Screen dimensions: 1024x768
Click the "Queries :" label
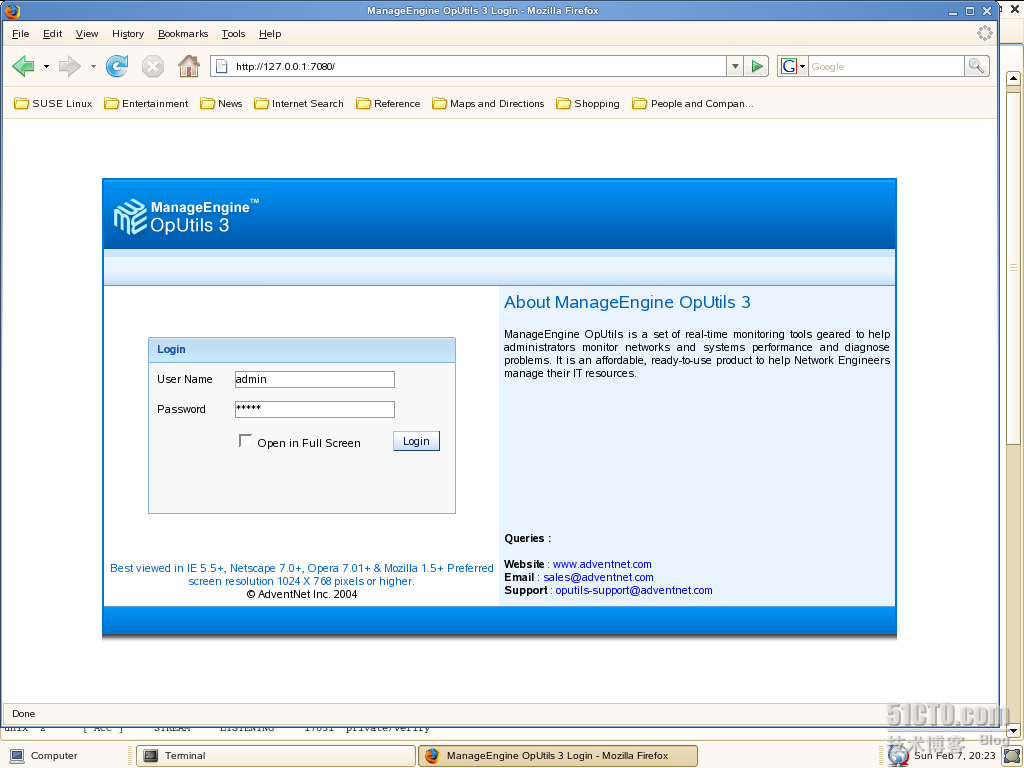tap(528, 538)
